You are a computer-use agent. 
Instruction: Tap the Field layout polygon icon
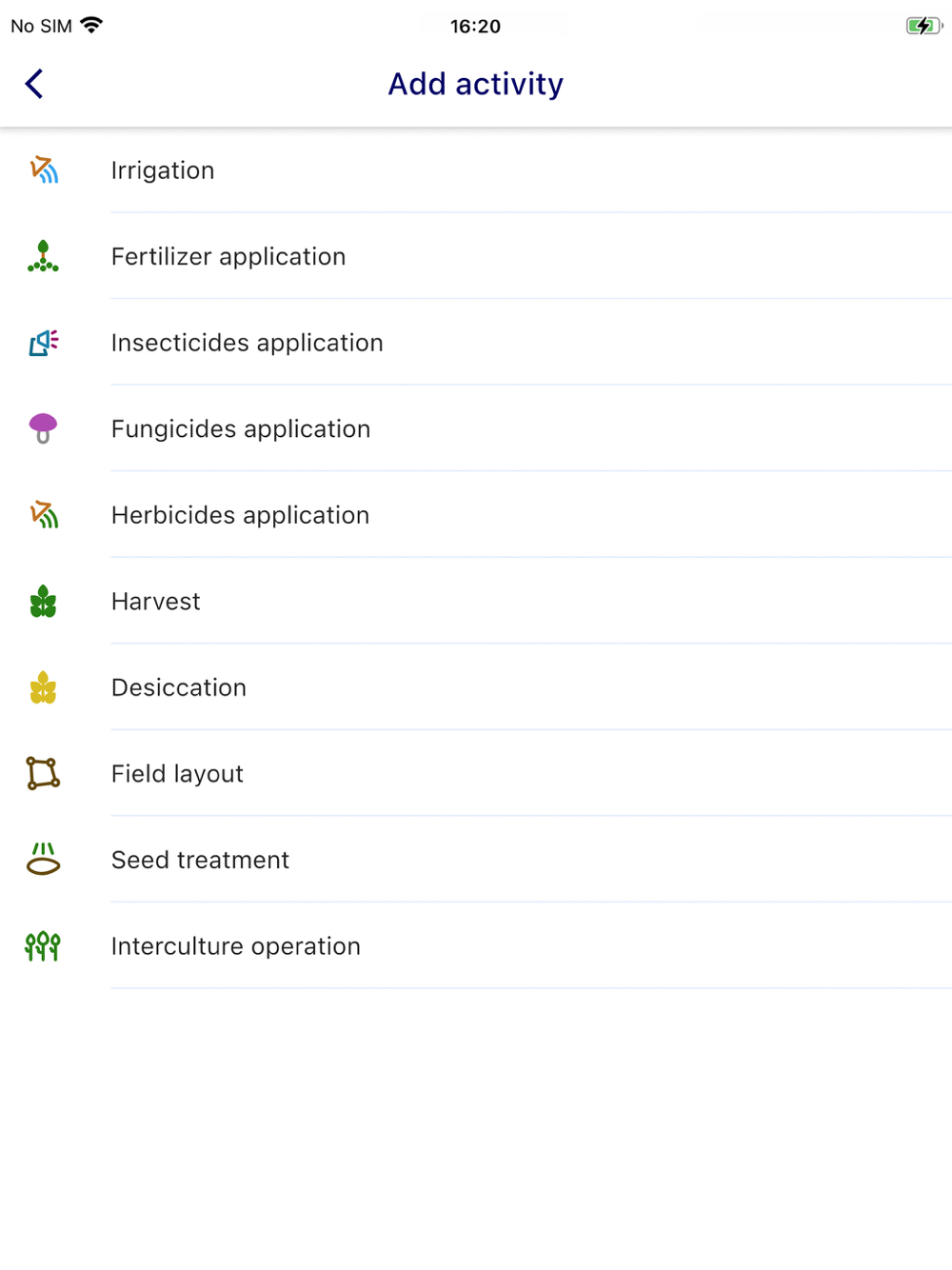[43, 773]
